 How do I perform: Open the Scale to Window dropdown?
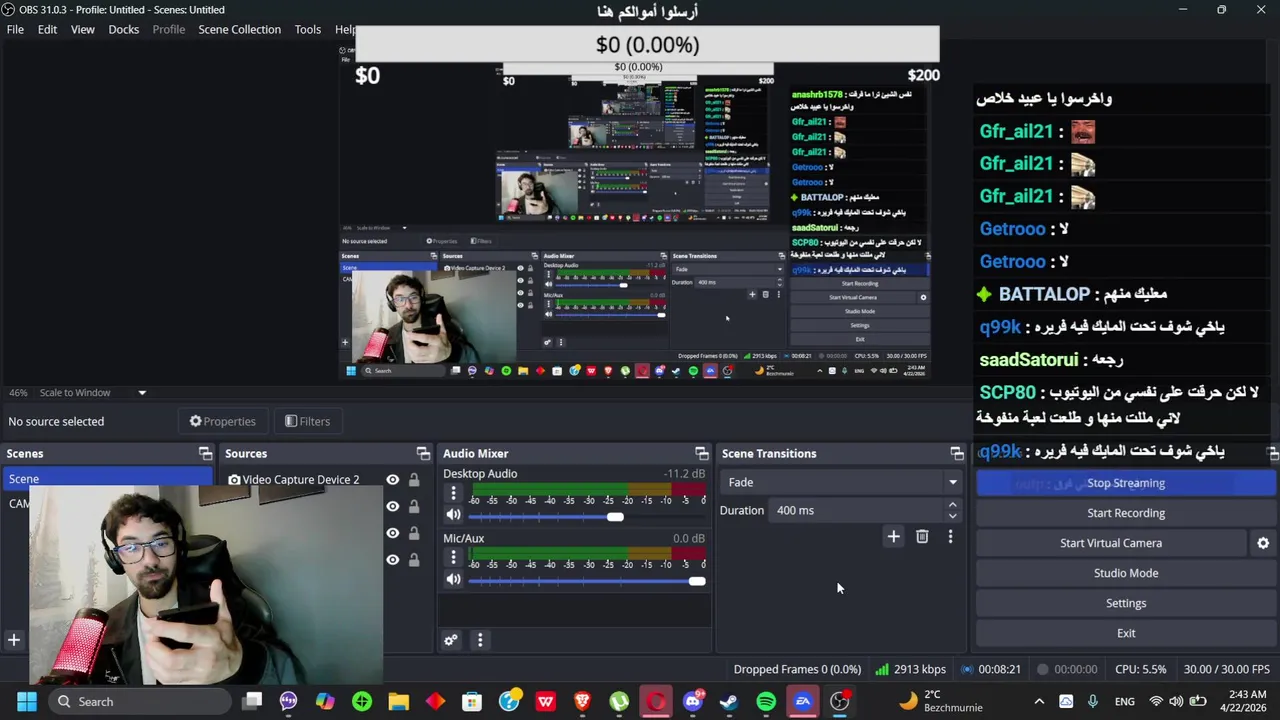(93, 392)
